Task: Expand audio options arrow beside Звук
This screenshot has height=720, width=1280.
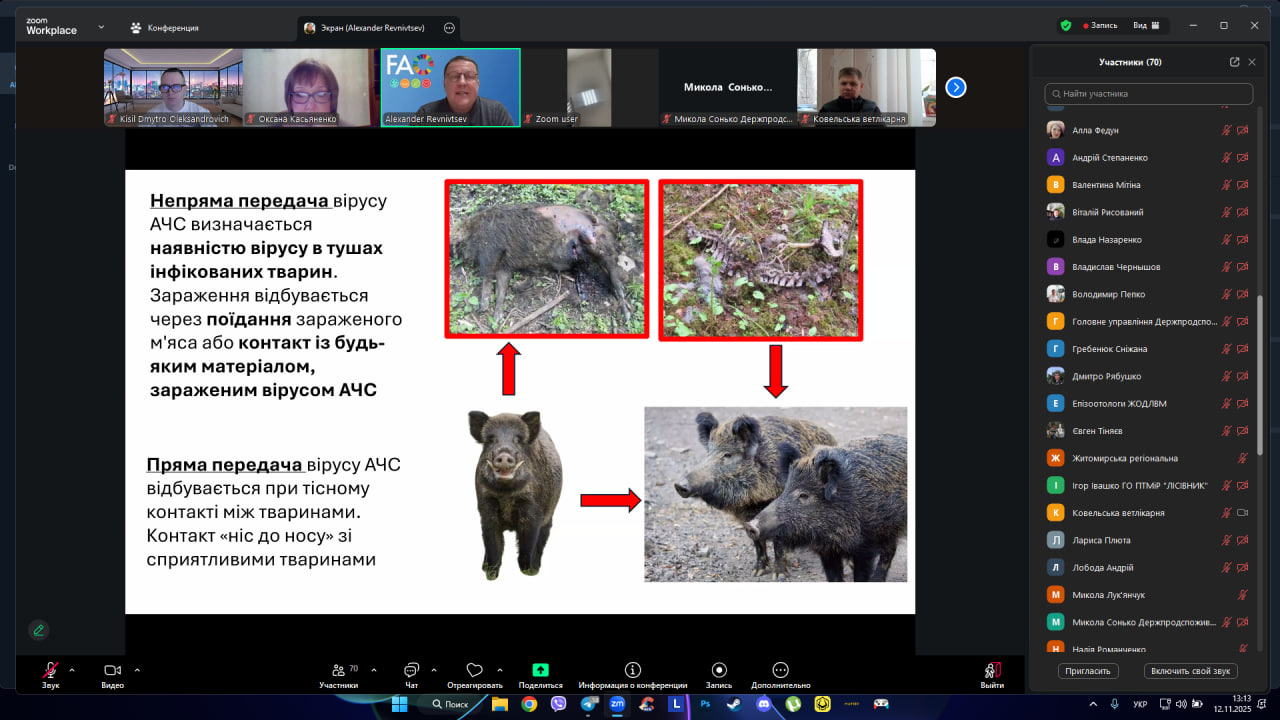Action: point(72,670)
